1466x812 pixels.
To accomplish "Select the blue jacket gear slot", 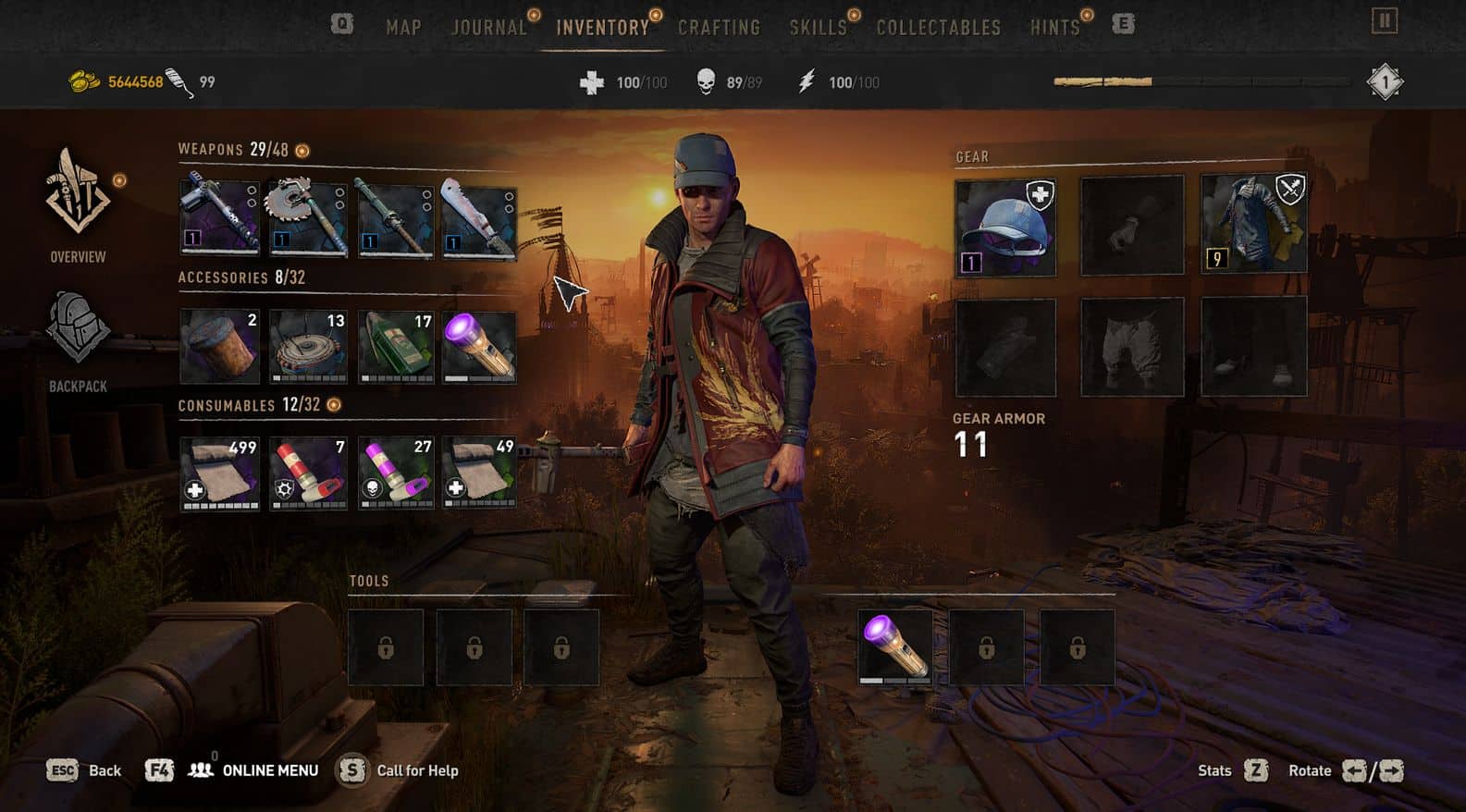I will pos(1253,224).
